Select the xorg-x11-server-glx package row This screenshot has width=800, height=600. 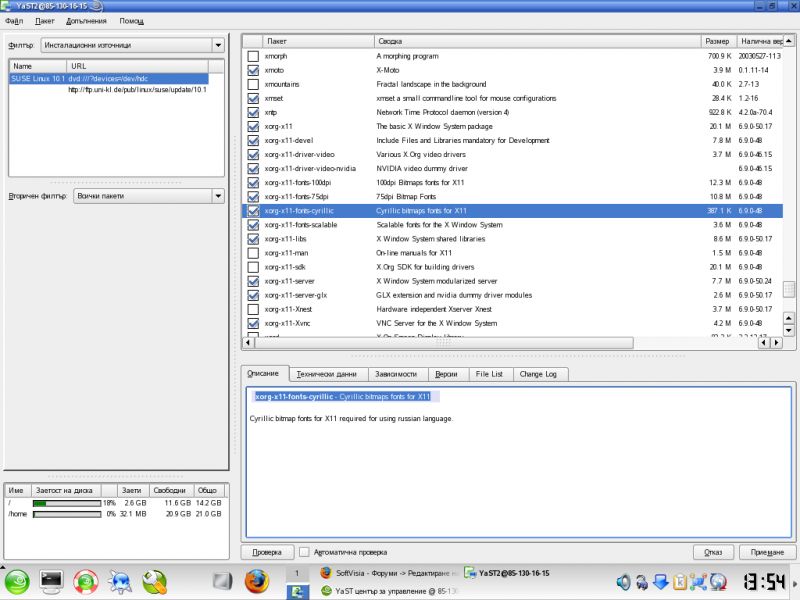tap(512, 295)
